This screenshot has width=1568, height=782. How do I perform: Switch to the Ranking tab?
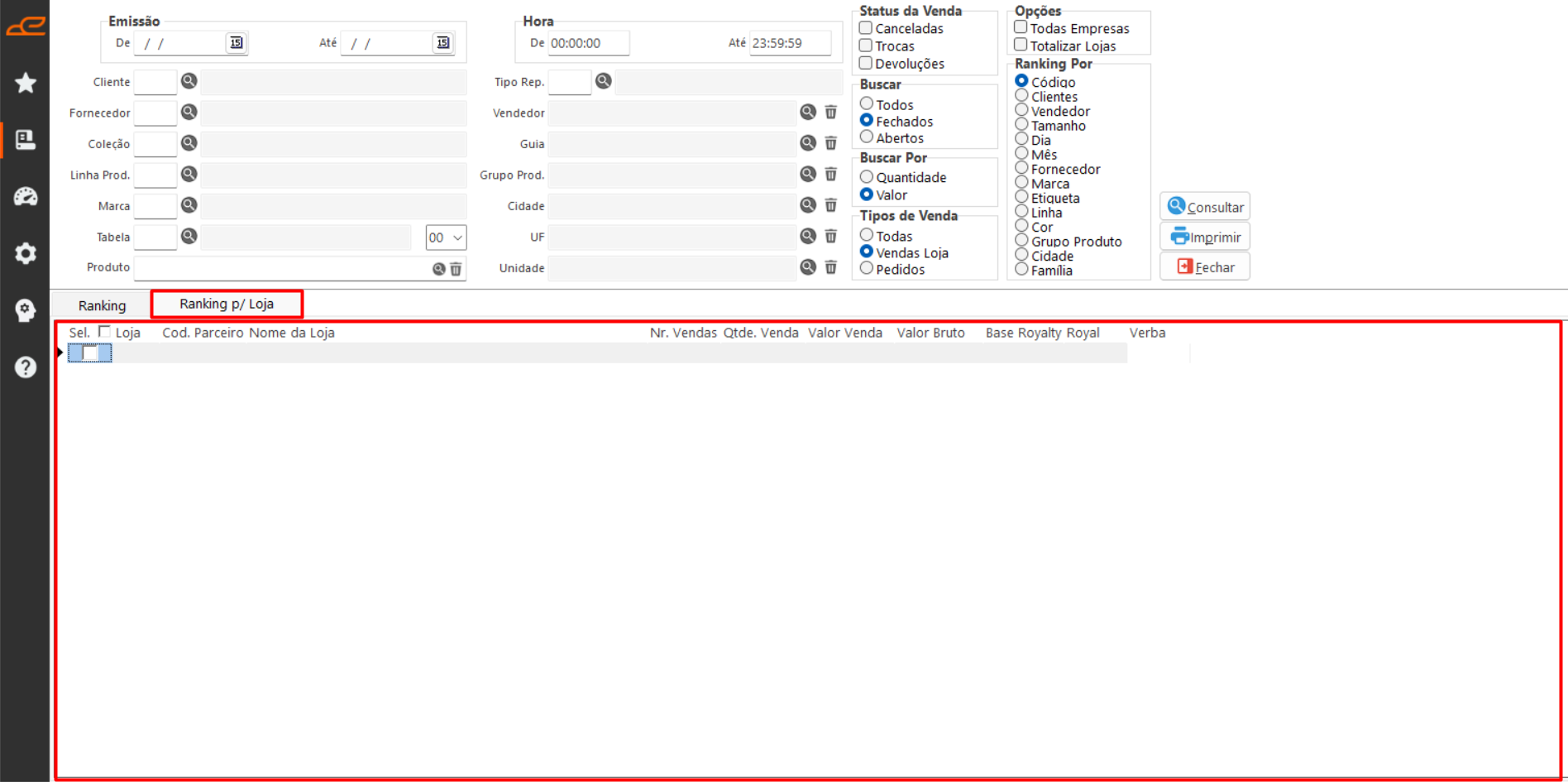coord(102,305)
